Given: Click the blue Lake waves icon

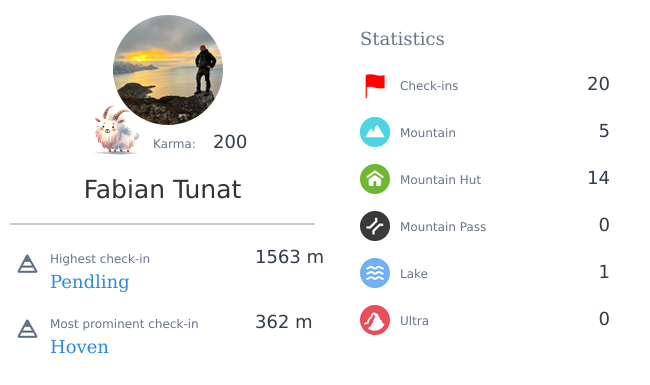Looking at the screenshot, I should point(375,273).
